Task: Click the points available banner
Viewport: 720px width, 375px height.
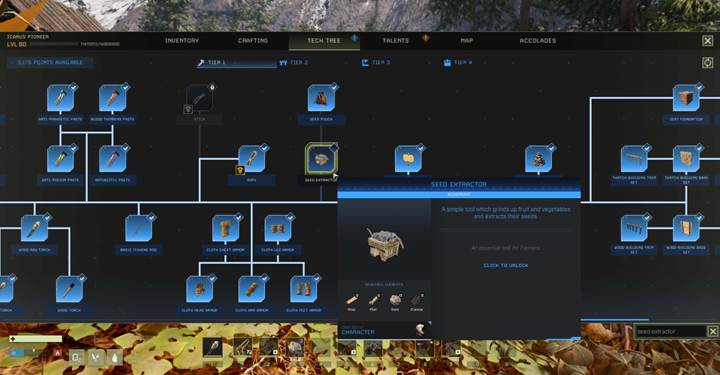Action: coord(50,62)
